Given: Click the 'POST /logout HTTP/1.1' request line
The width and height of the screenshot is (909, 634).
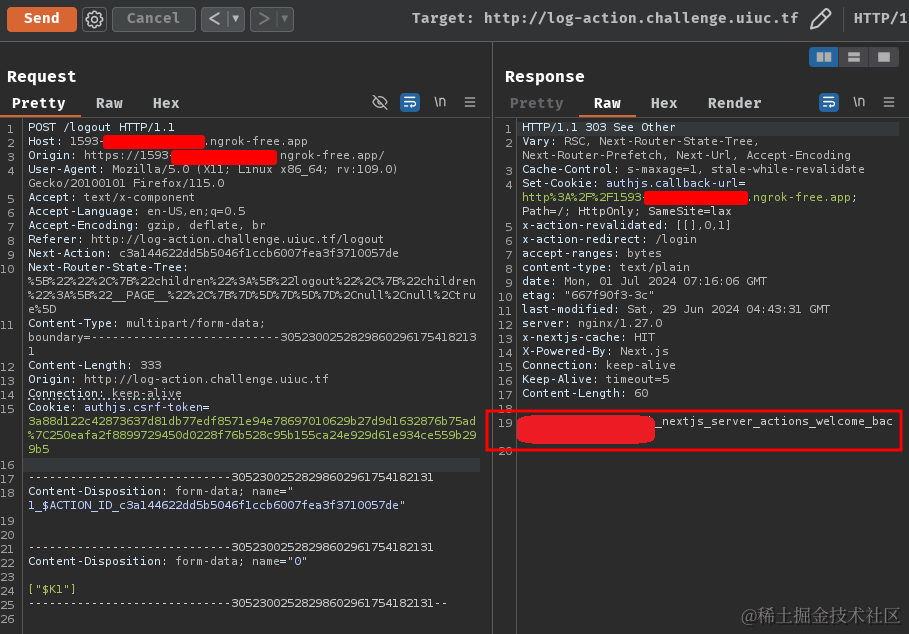Looking at the screenshot, I should pos(101,127).
